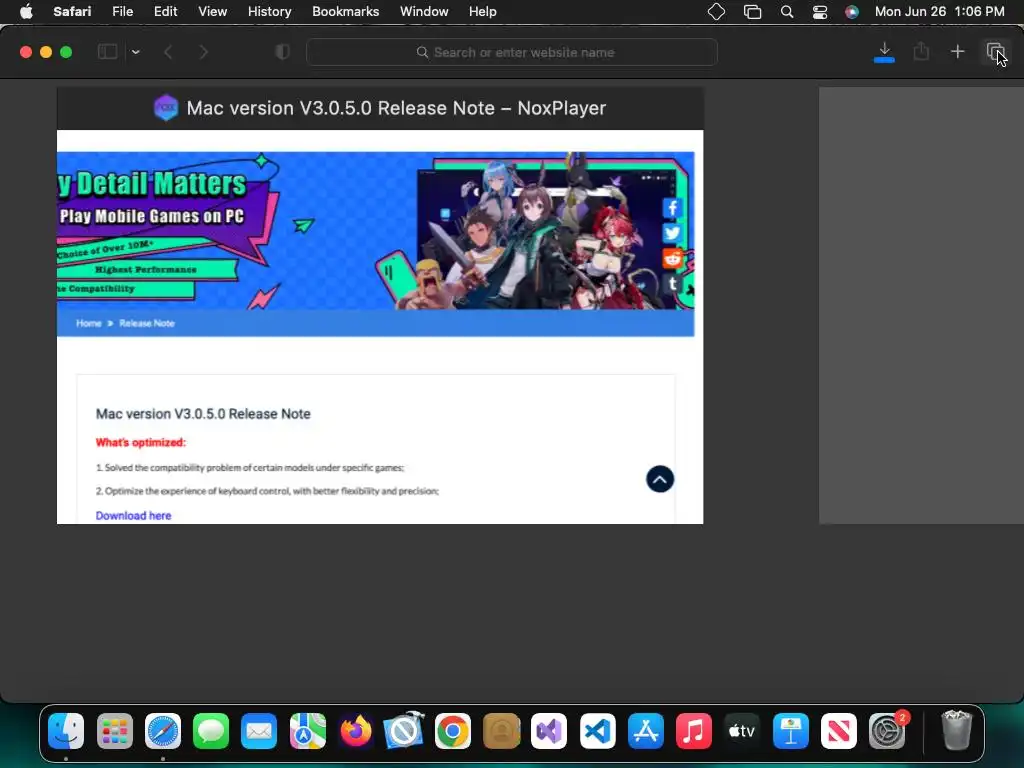Open the File menu
Image resolution: width=1024 pixels, height=768 pixels.
[x=122, y=12]
